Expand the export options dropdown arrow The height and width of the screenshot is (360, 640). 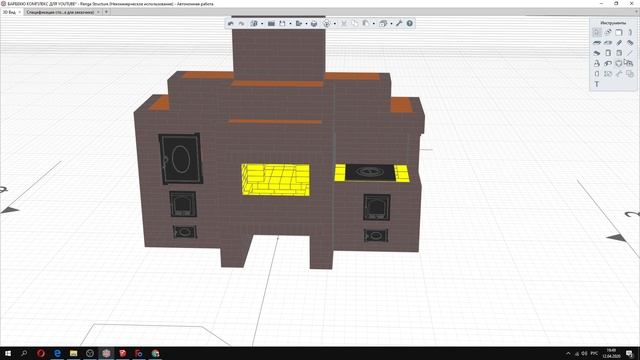click(x=306, y=24)
